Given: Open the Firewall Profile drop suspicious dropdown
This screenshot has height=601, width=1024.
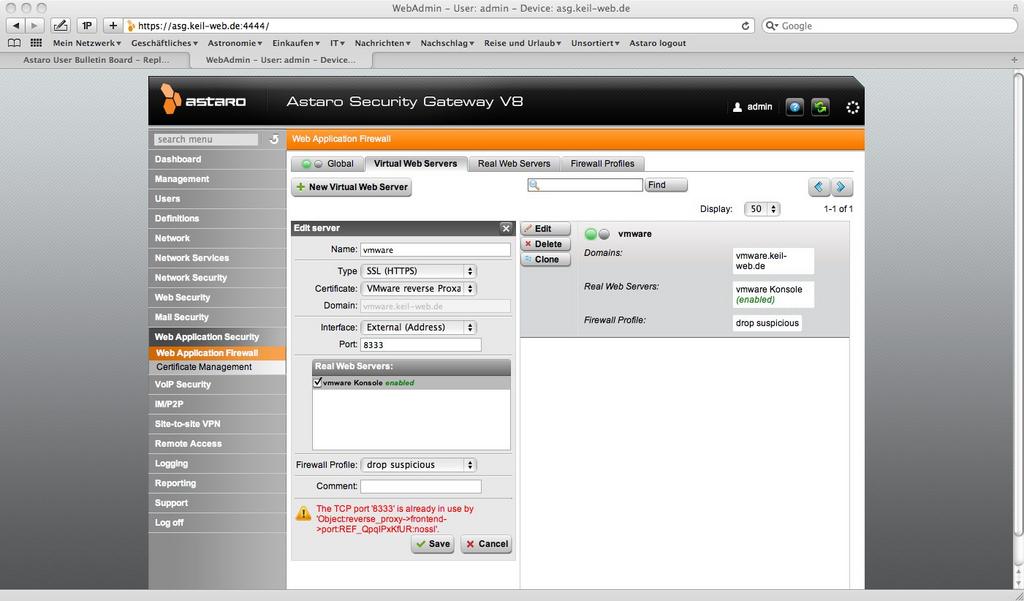Looking at the screenshot, I should (419, 465).
